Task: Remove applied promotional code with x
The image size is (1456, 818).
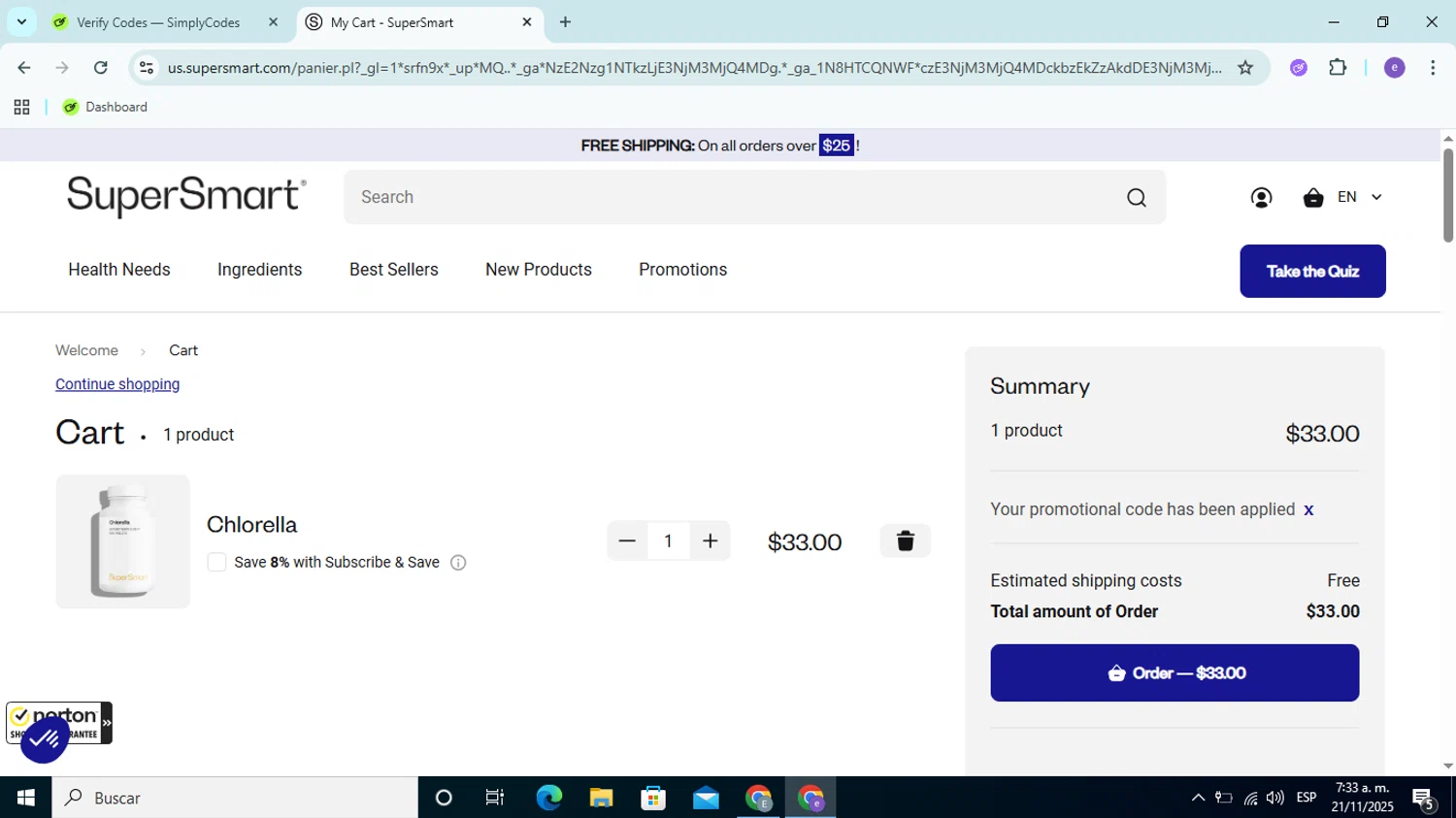Action: [x=1308, y=510]
